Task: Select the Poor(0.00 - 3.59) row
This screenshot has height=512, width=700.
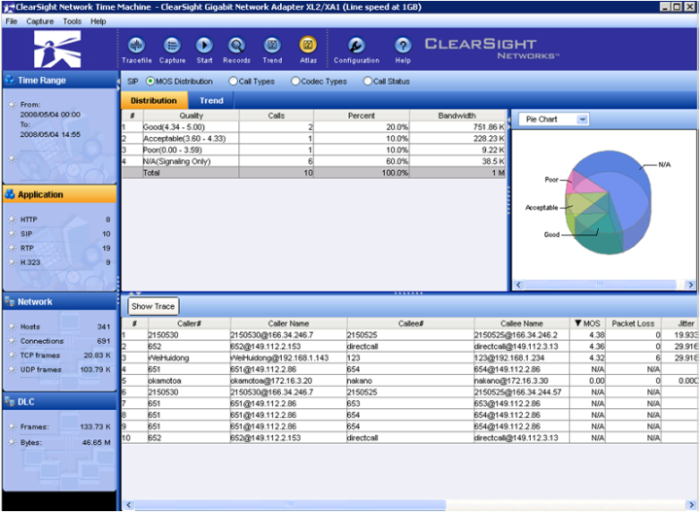Action: [314, 150]
